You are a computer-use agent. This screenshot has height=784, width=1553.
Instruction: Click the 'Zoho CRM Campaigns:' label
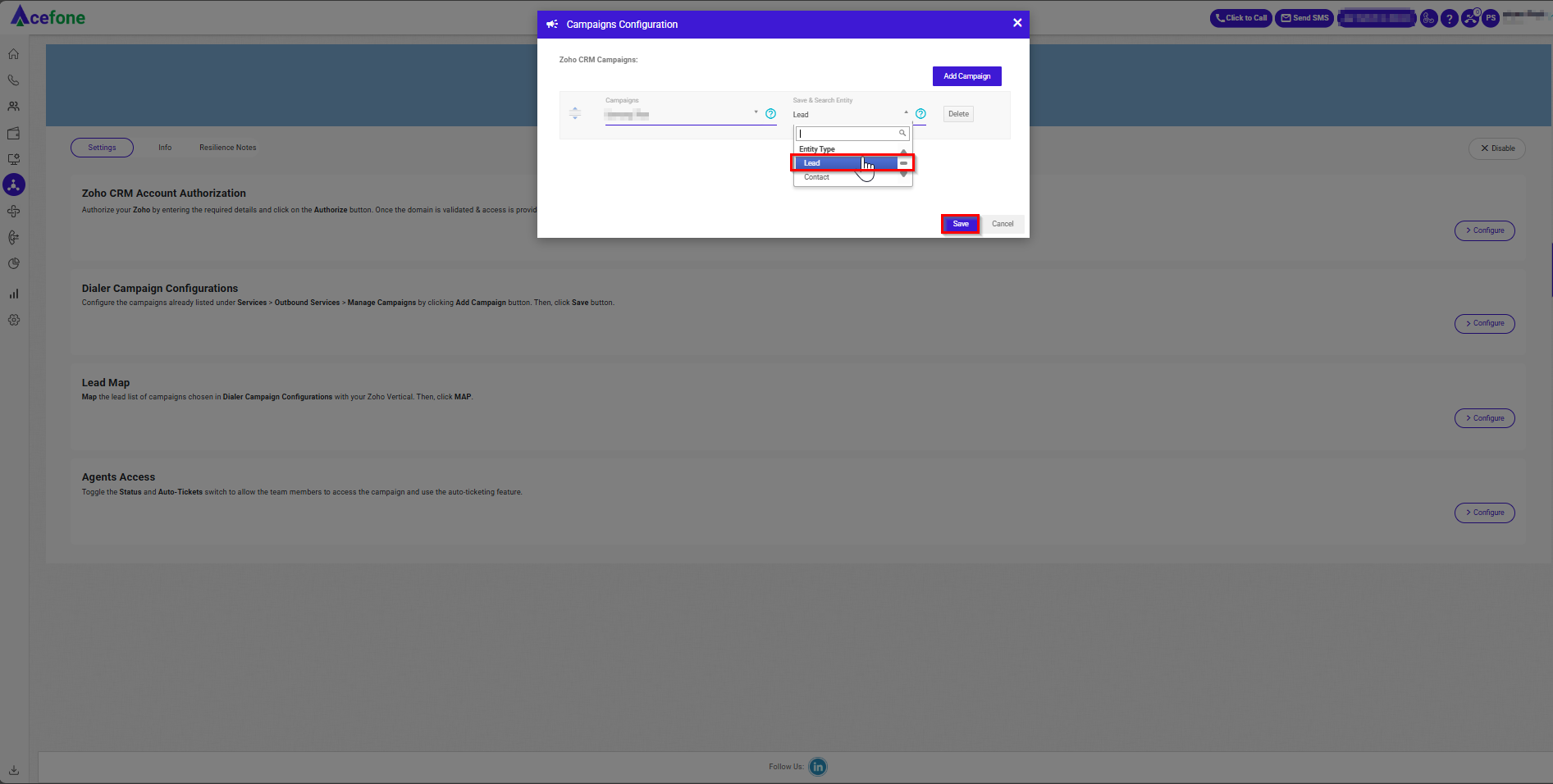tap(598, 60)
